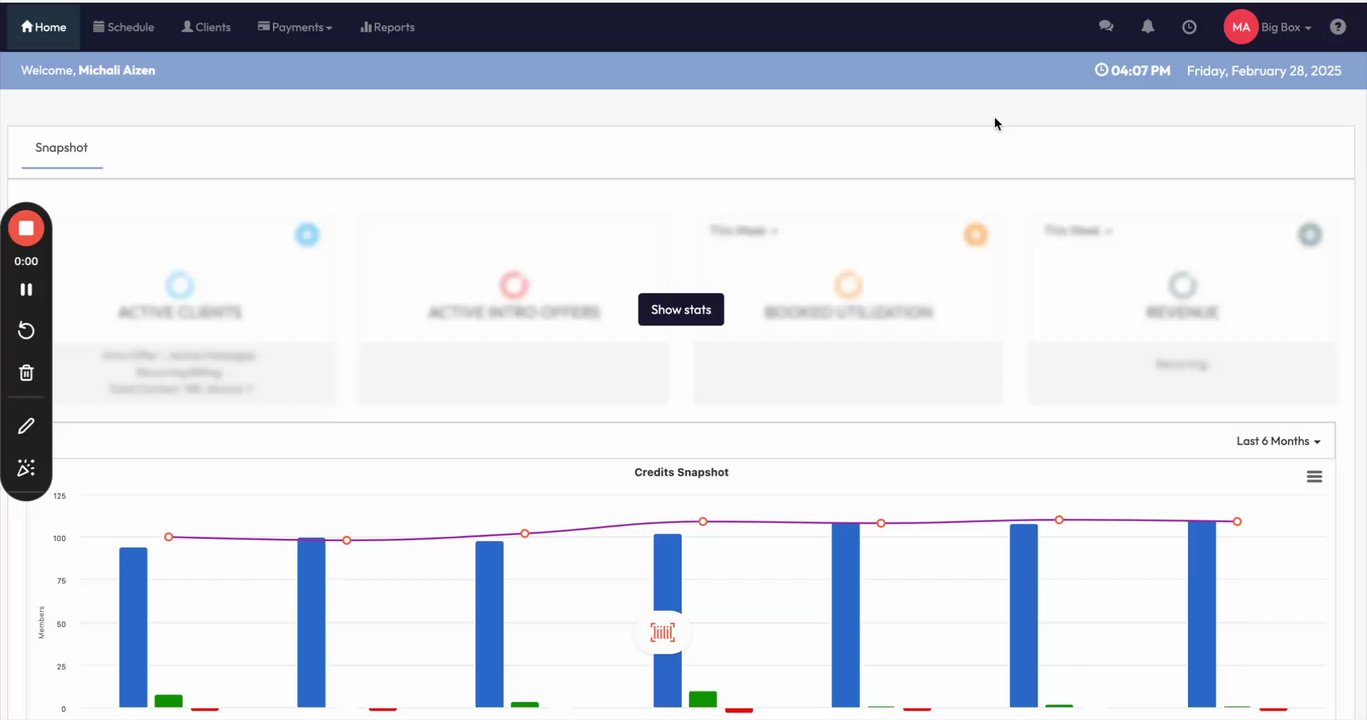The width and height of the screenshot is (1367, 720).
Task: Restart the recording using the circular arrow icon
Action: point(26,331)
